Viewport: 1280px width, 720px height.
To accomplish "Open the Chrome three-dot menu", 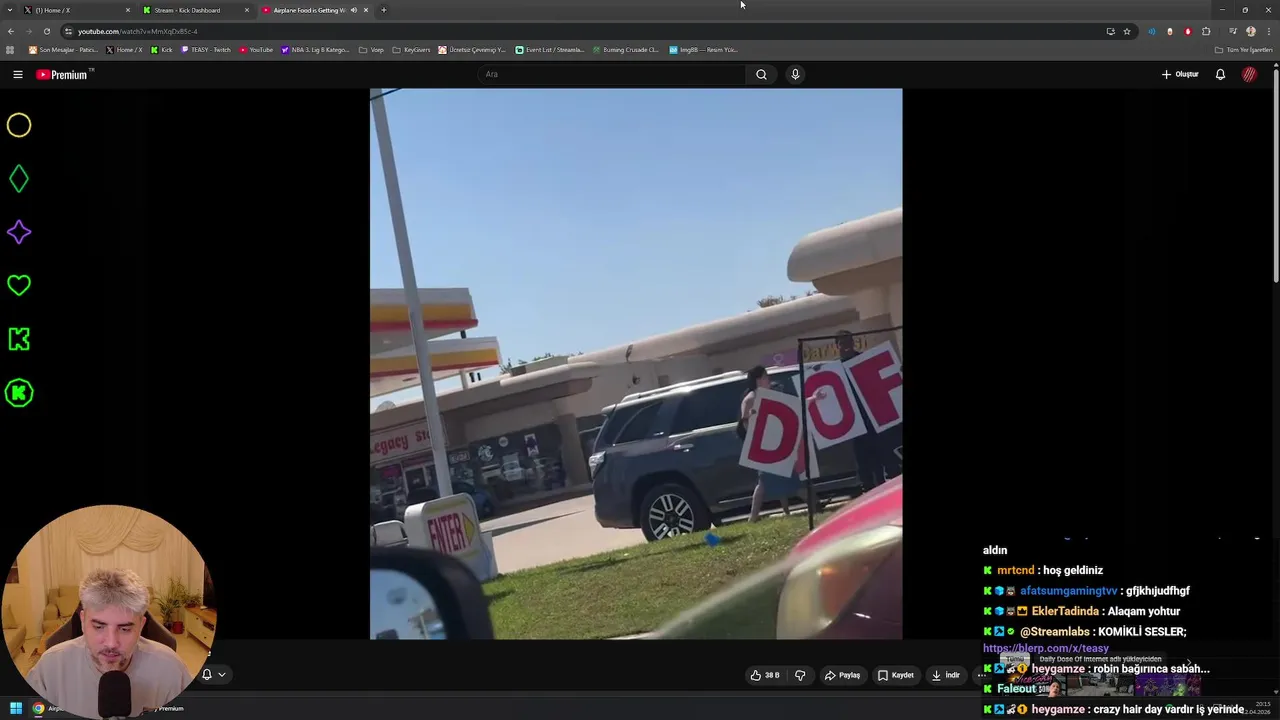I will 1268,31.
